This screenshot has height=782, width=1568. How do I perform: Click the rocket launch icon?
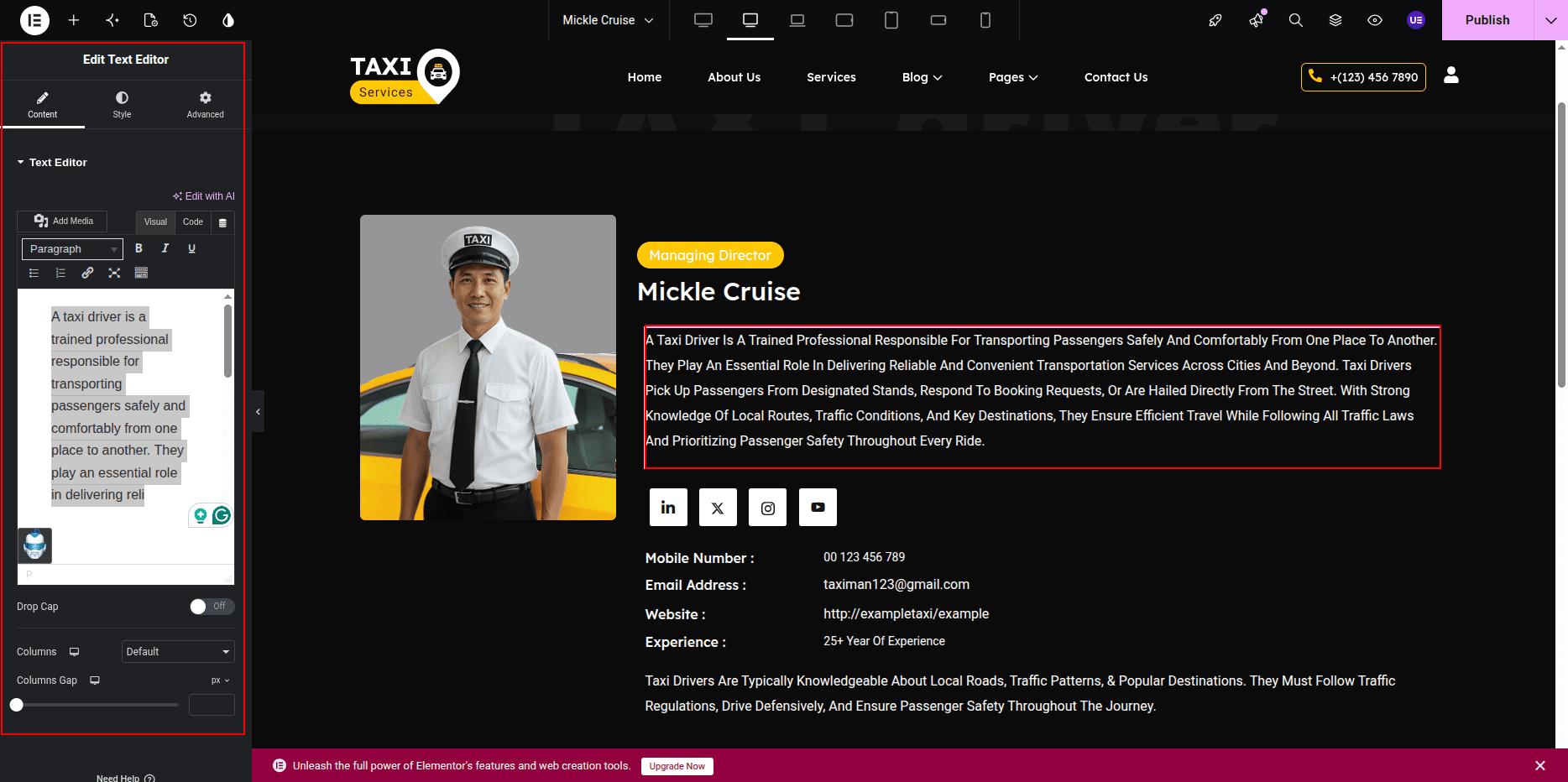coord(1215,20)
